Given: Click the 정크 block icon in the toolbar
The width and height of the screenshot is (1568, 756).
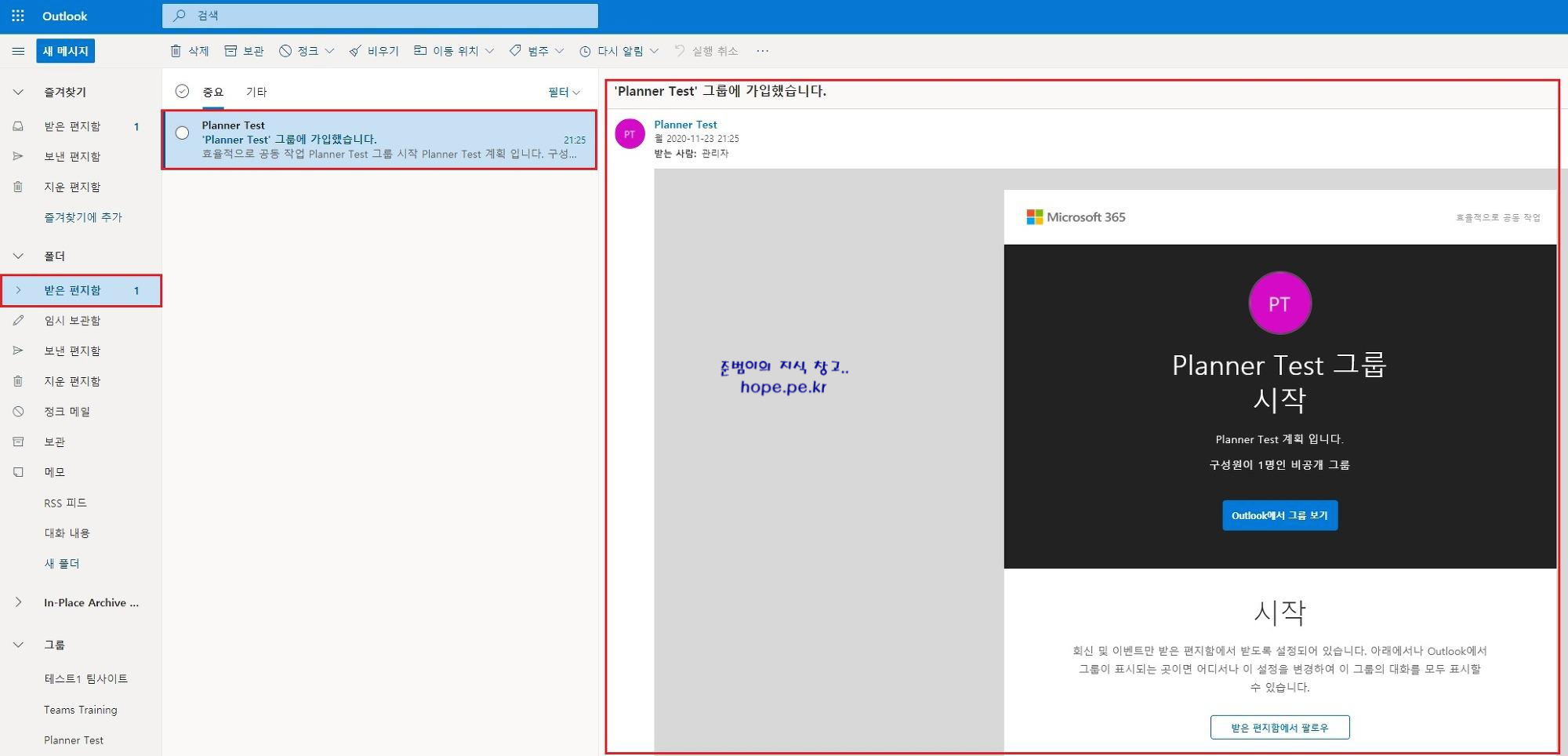Looking at the screenshot, I should tap(285, 51).
